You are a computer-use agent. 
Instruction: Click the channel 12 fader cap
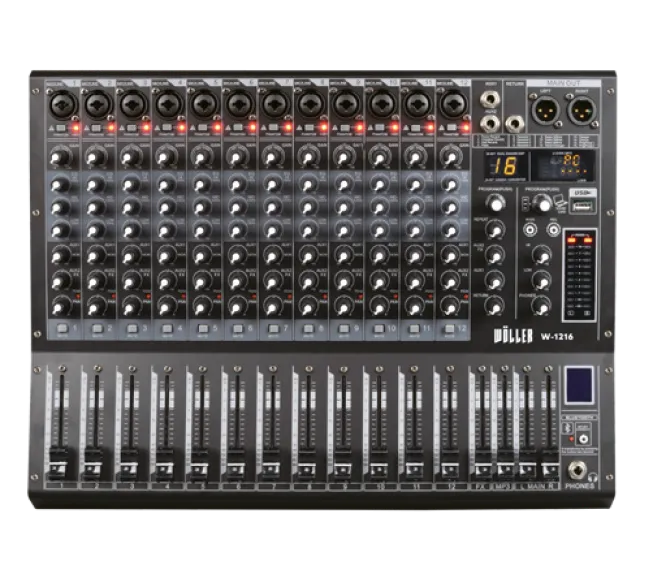tap(449, 463)
